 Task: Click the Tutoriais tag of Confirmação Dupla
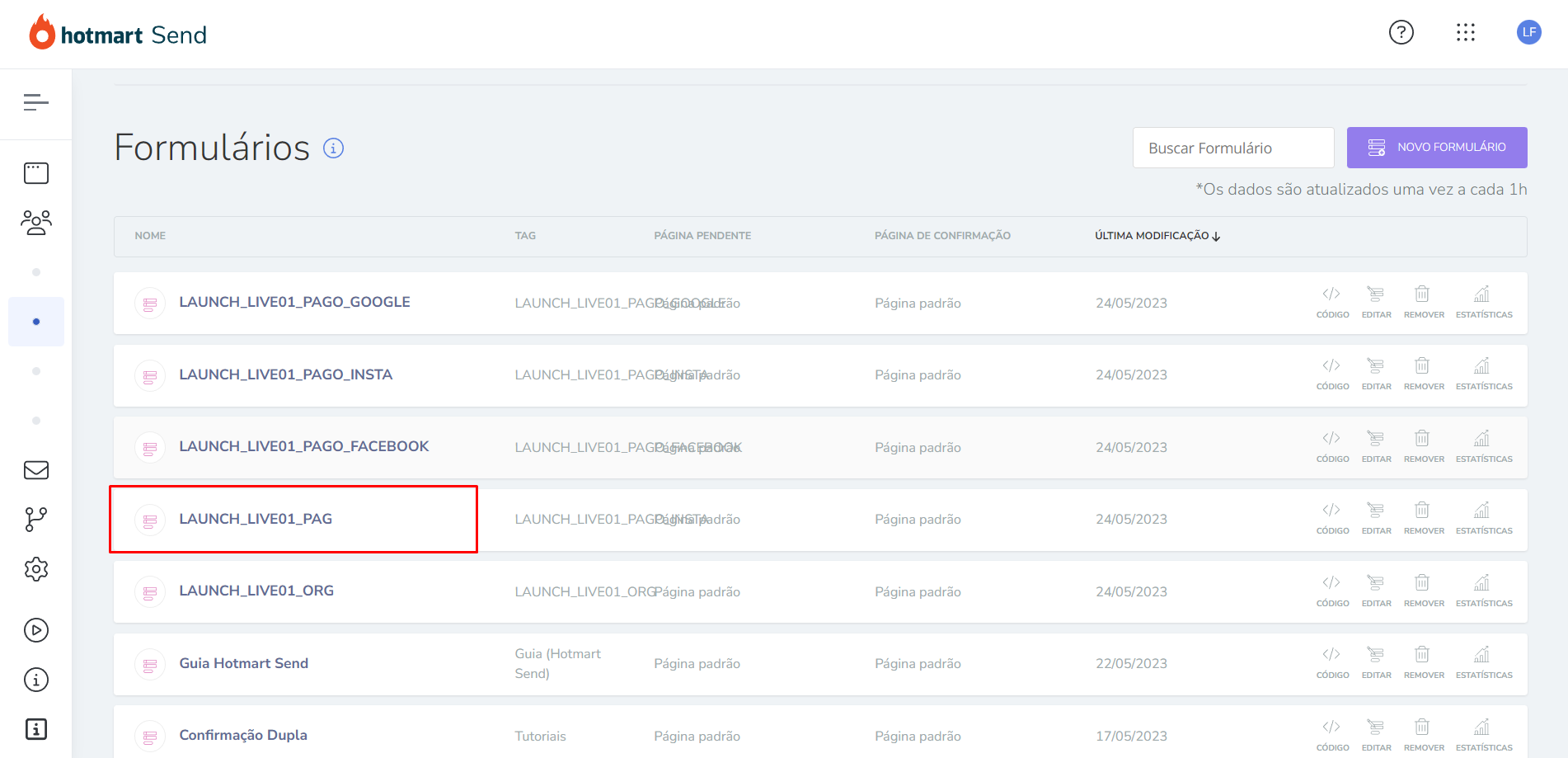tap(540, 737)
